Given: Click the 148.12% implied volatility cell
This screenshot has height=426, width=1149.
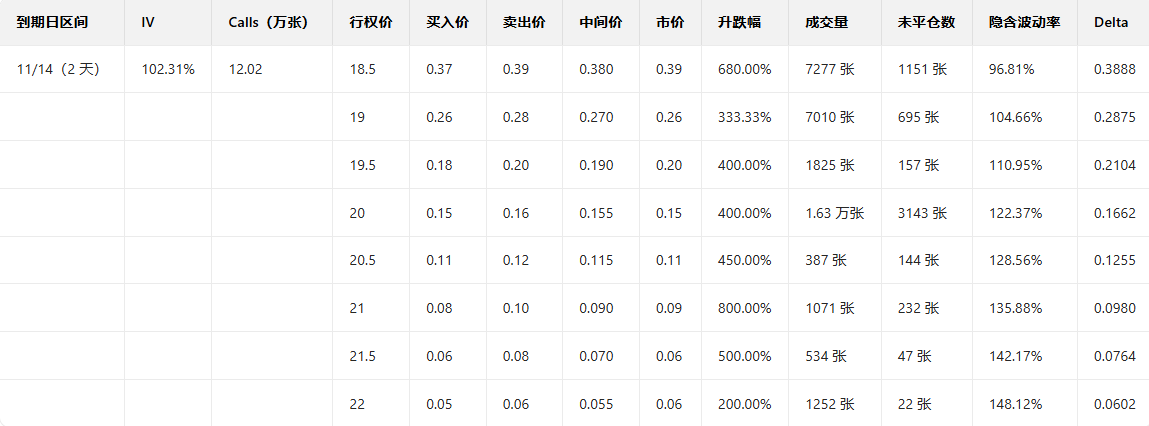Looking at the screenshot, I should pos(1015,404).
